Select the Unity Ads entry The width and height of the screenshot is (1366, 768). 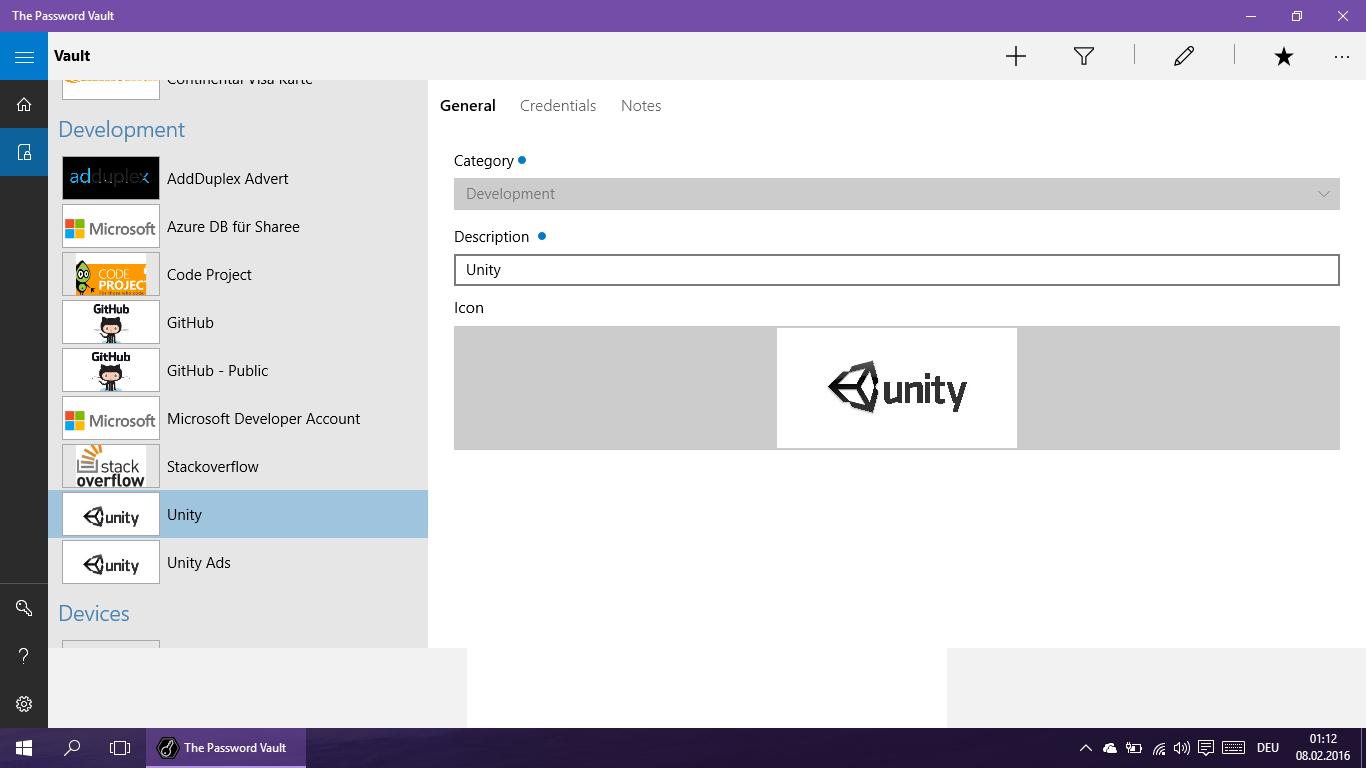(238, 562)
